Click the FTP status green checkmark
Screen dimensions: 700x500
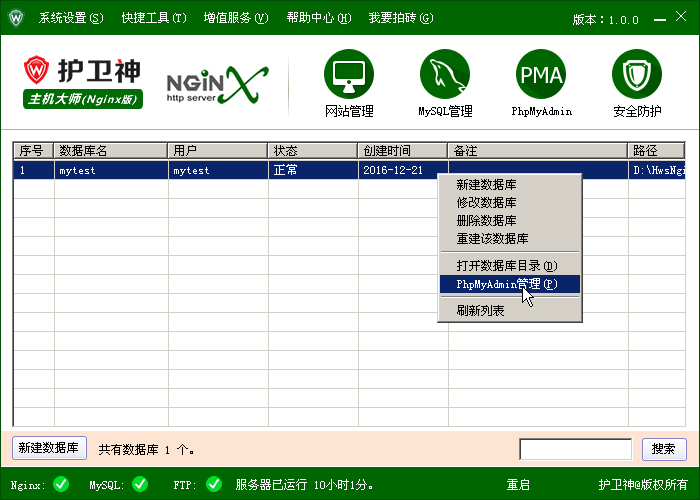[214, 484]
